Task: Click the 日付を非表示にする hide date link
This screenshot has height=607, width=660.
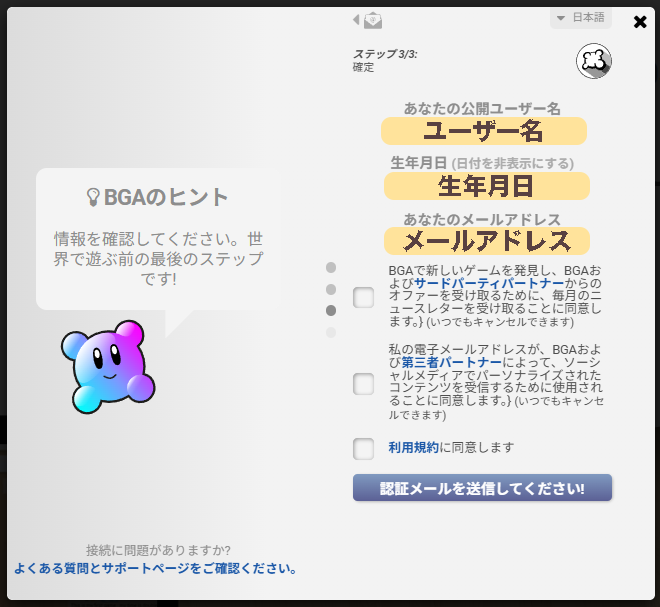Action: [512, 163]
